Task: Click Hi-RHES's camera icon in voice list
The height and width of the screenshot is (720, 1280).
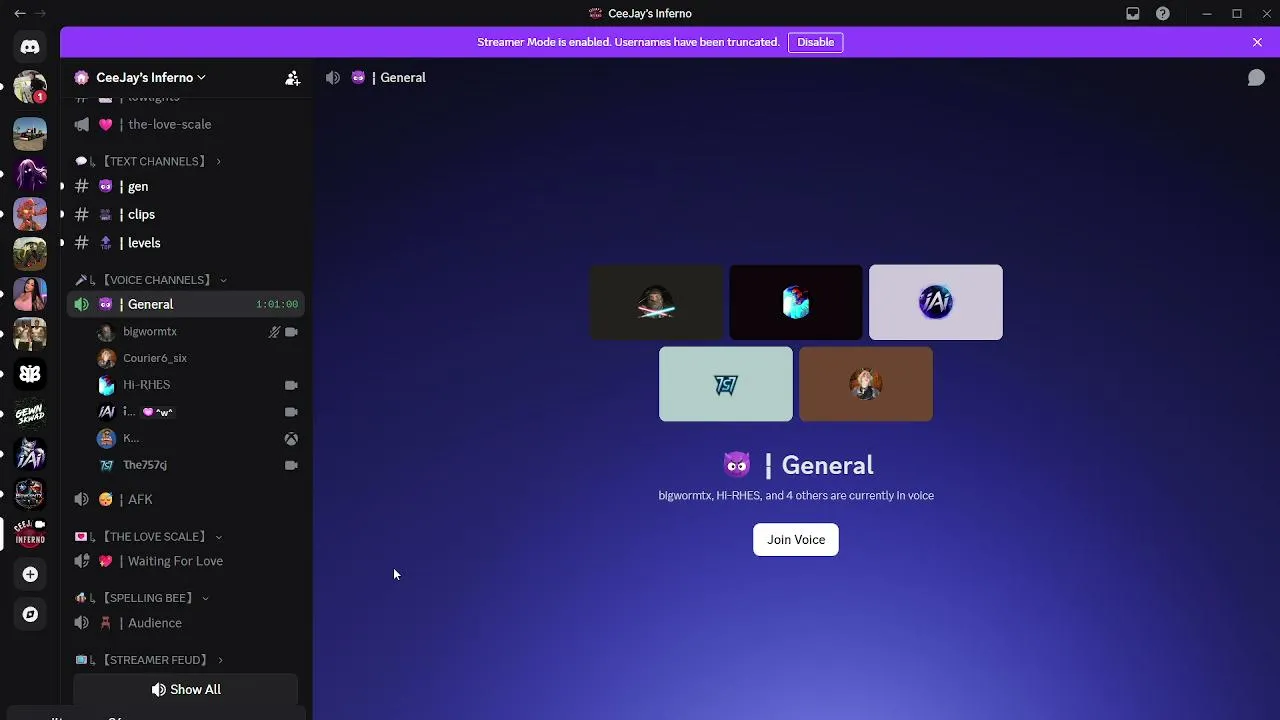Action: coord(291,385)
